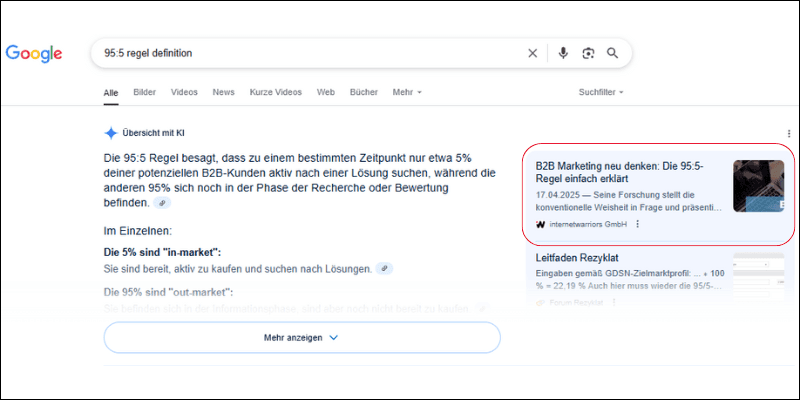
Task: Open options menu next to Forum Rezyklat
Action: click(x=614, y=303)
